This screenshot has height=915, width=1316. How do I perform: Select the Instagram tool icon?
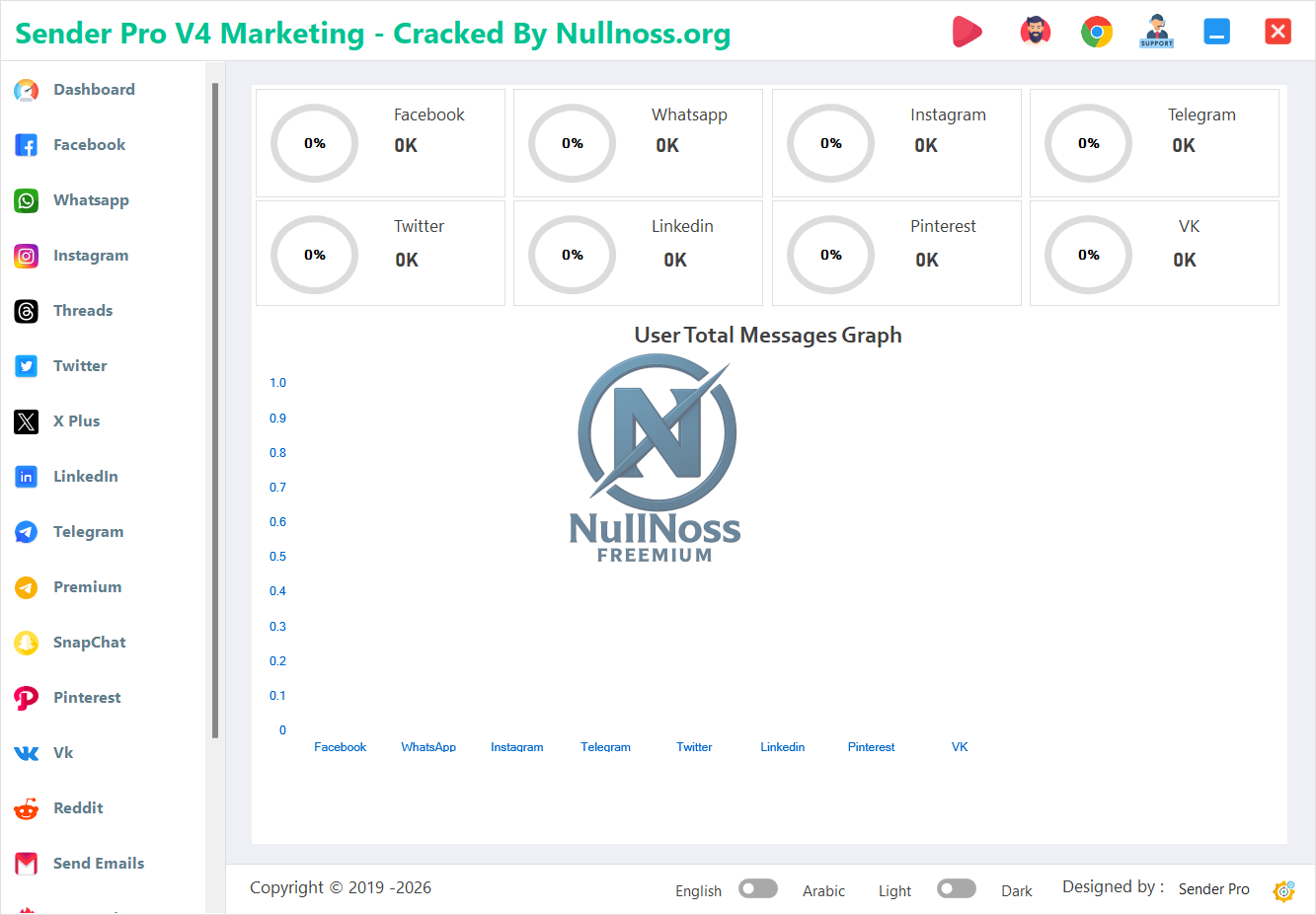26,255
